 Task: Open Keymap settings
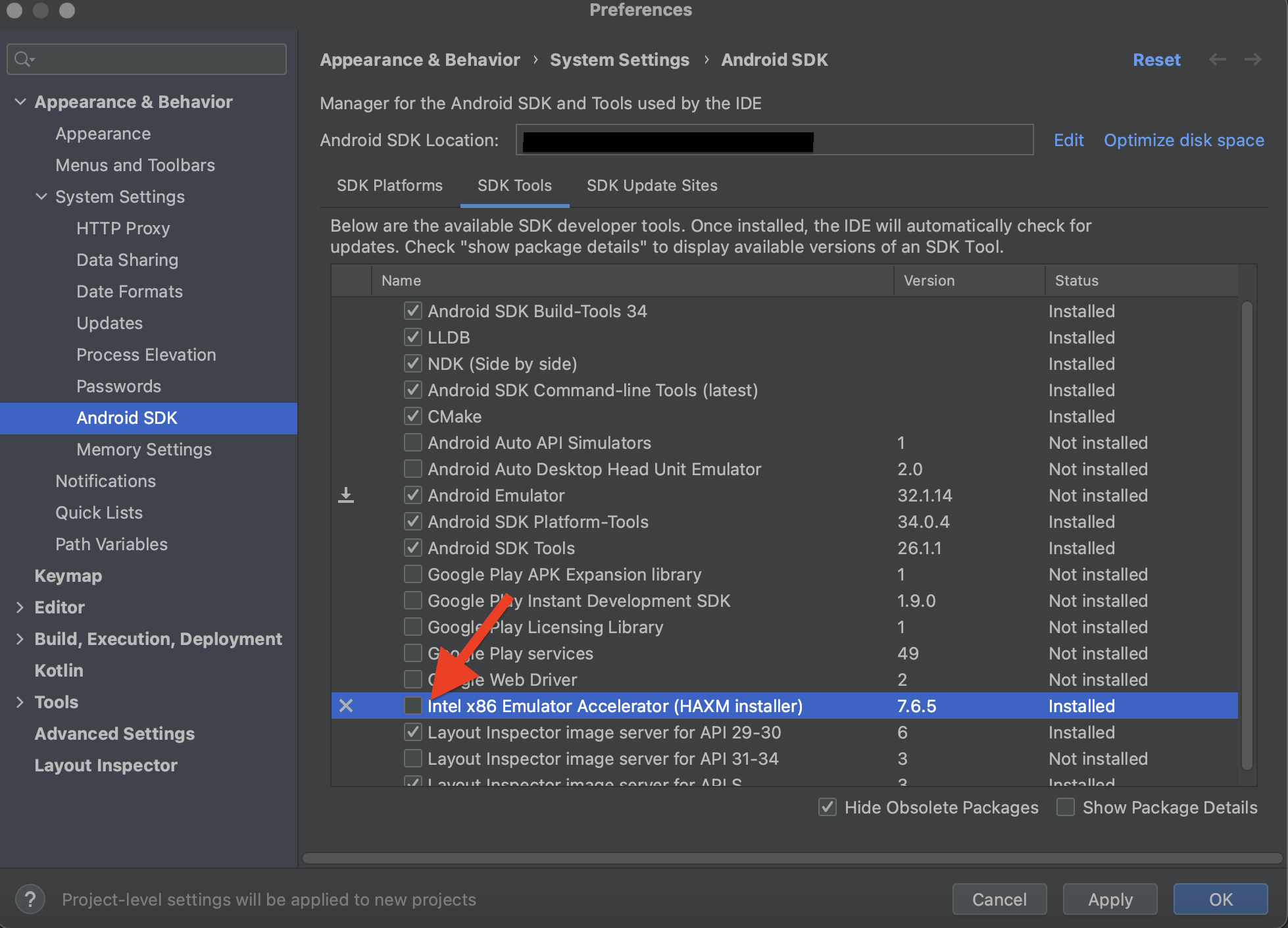[68, 576]
